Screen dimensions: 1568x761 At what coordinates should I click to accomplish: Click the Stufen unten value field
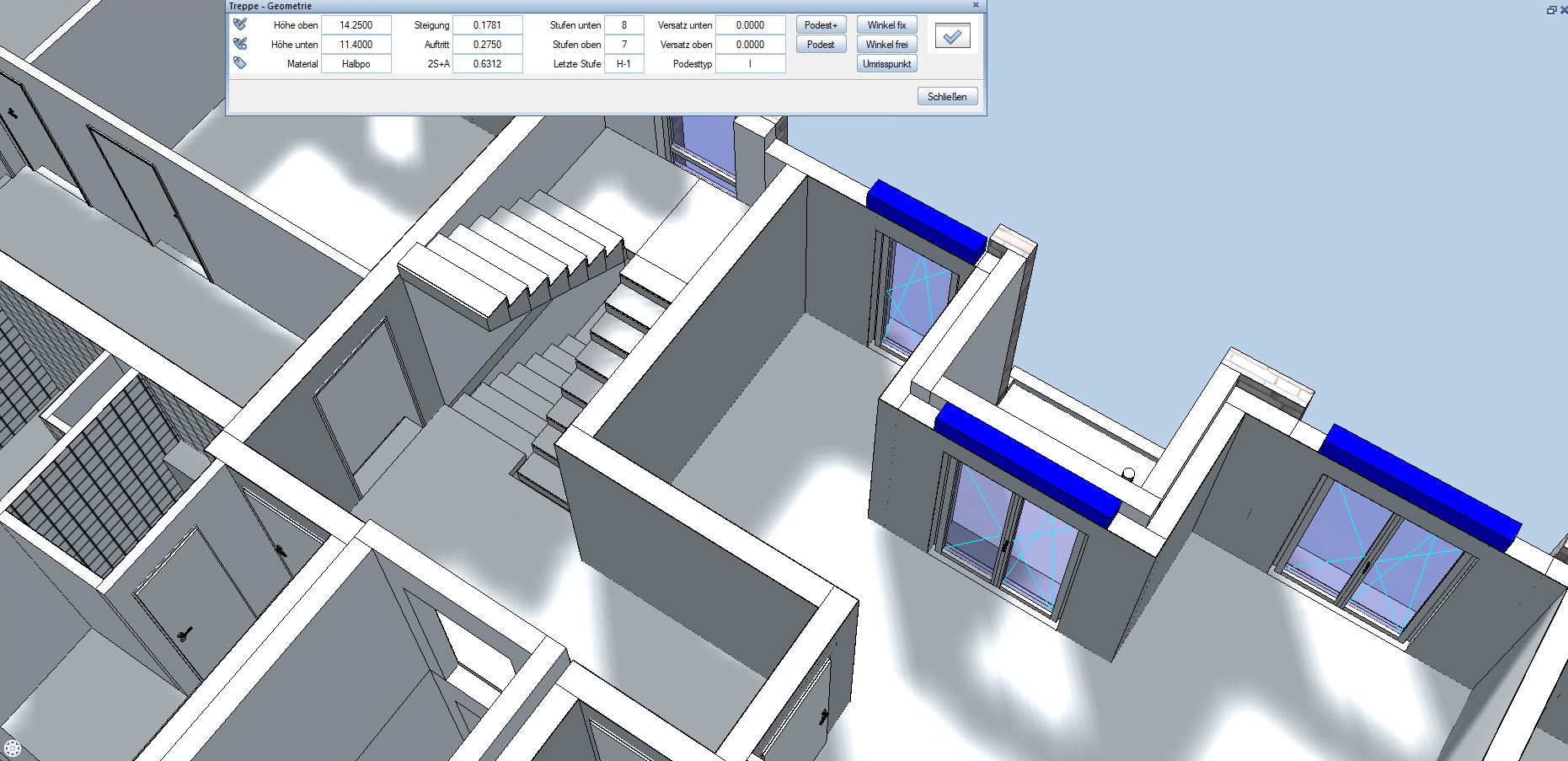click(623, 25)
